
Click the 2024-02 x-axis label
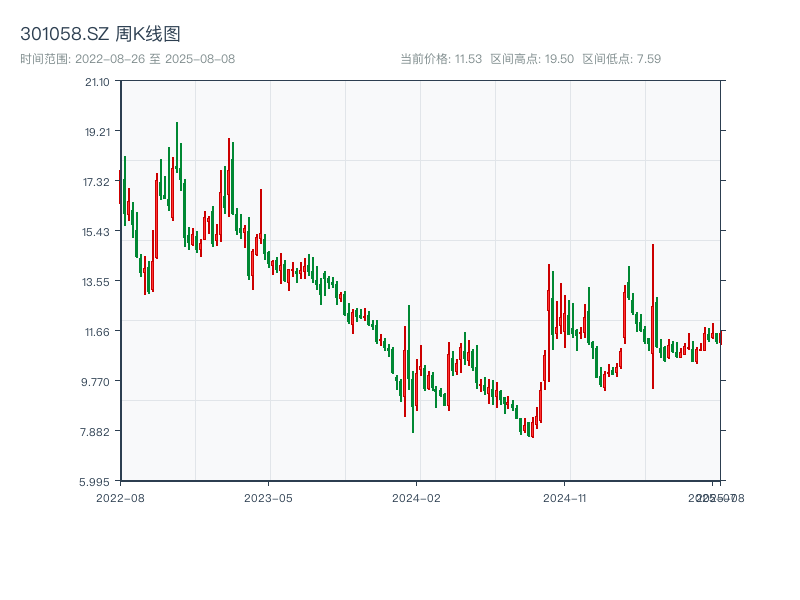(x=416, y=498)
